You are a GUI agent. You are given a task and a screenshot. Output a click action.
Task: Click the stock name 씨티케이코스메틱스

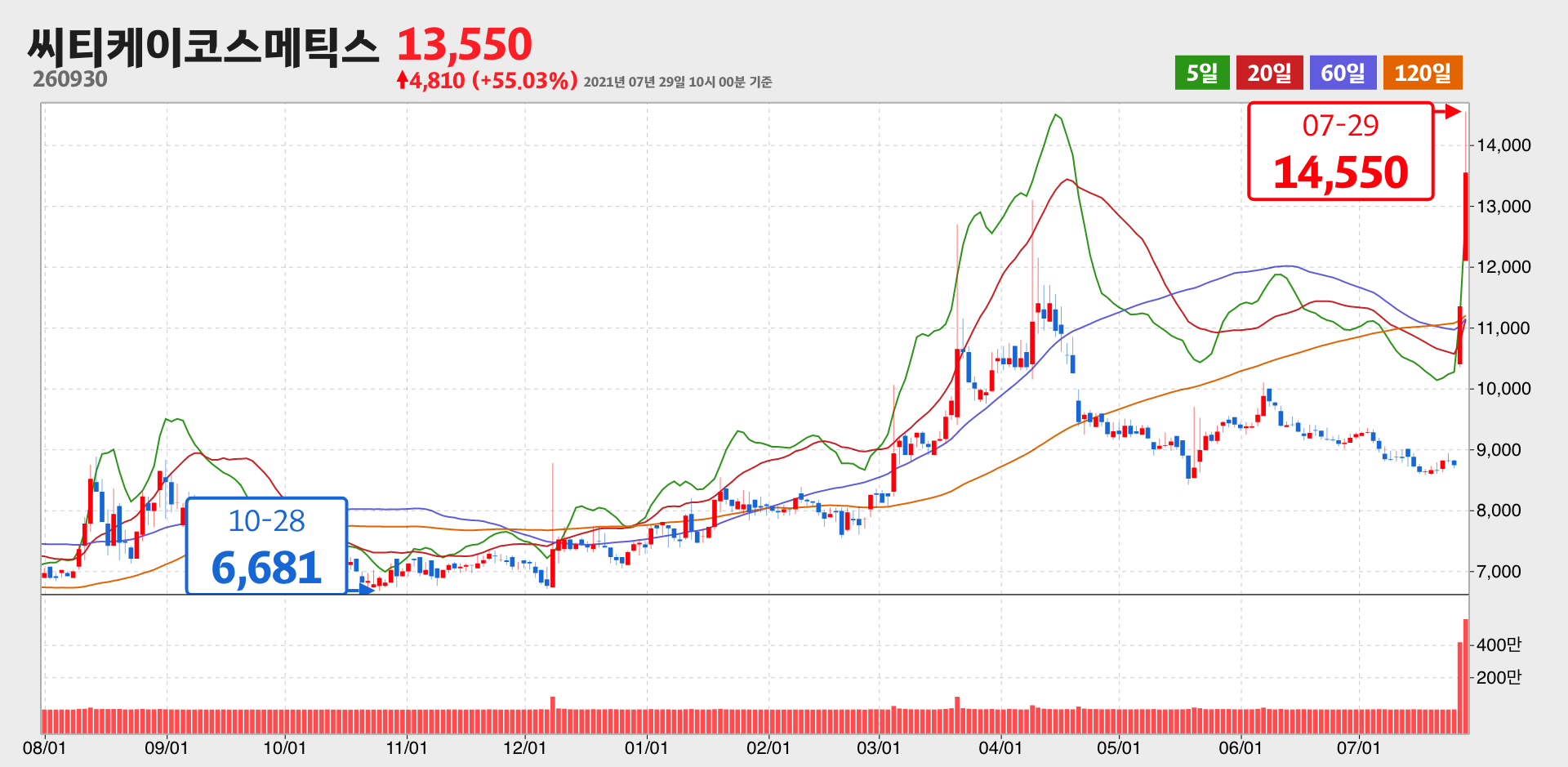click(203, 46)
